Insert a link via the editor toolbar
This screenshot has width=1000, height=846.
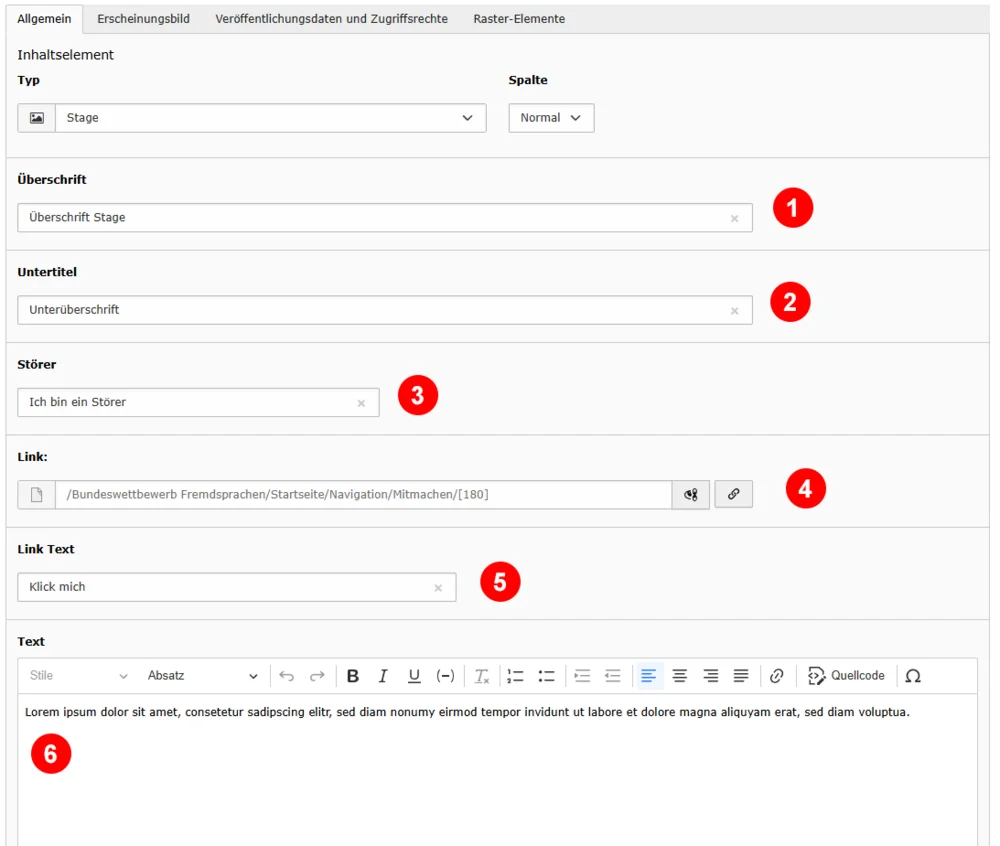click(x=776, y=676)
